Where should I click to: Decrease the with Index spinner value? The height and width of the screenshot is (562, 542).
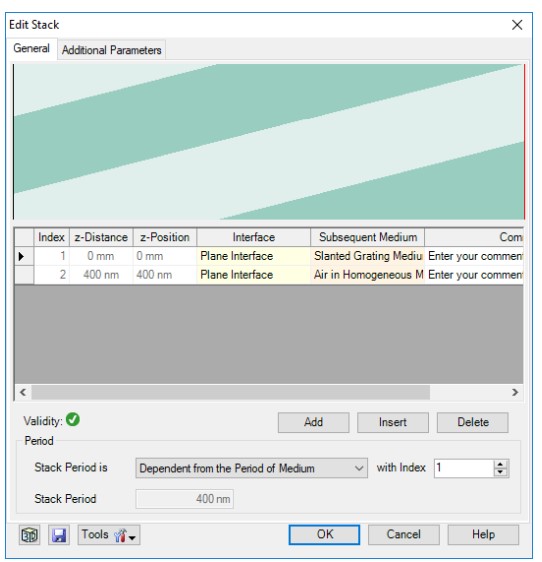pos(500,472)
